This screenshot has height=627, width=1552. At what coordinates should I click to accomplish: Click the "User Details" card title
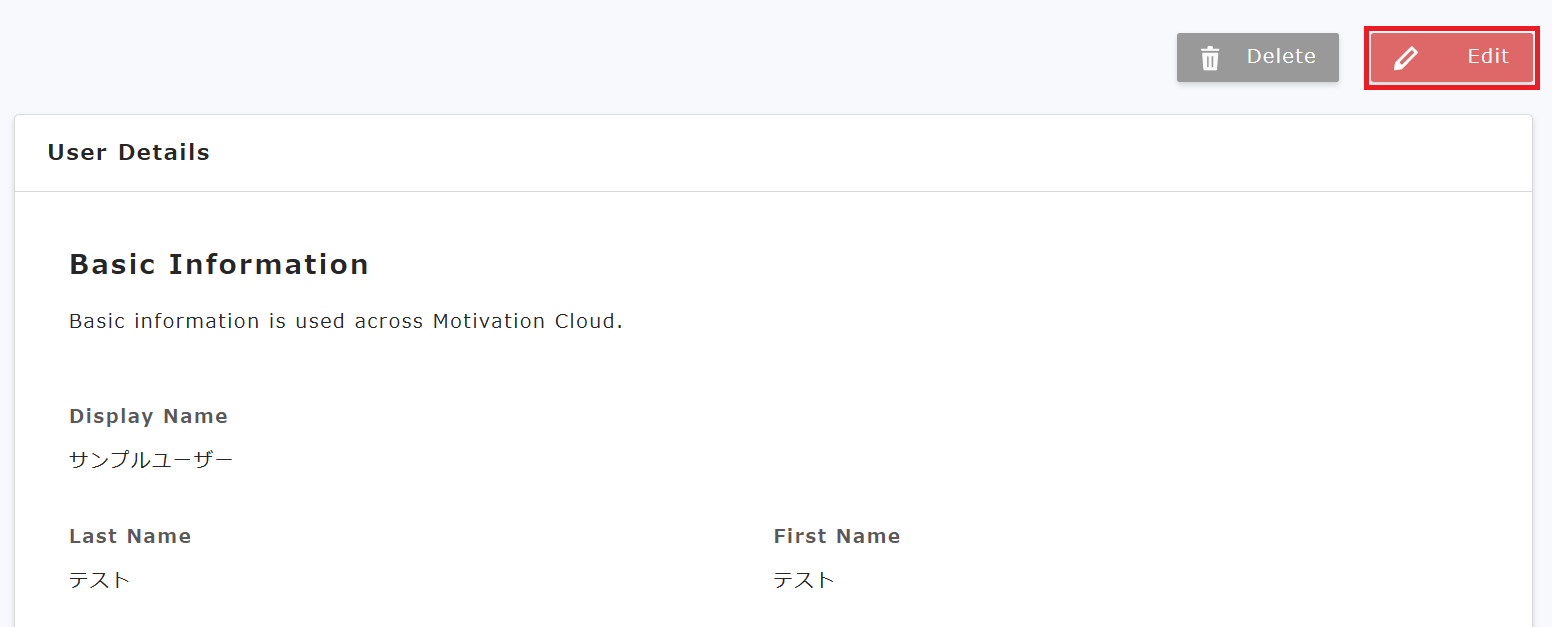(x=129, y=153)
